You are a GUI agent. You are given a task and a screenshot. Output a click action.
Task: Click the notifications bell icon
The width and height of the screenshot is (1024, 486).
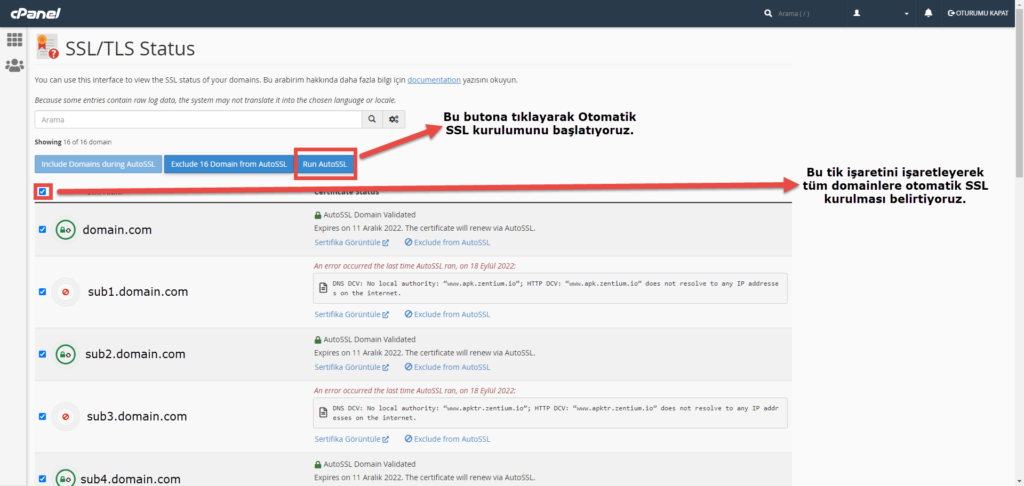pos(928,13)
